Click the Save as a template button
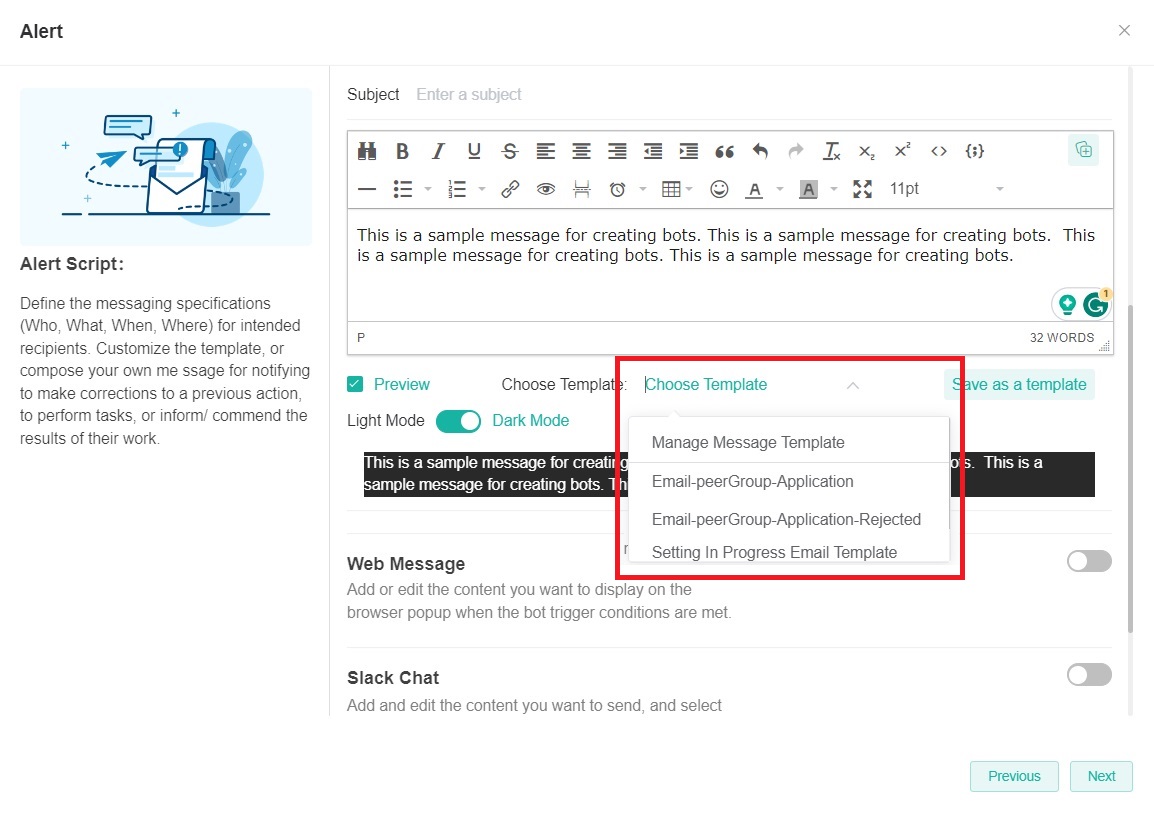 (x=1019, y=384)
